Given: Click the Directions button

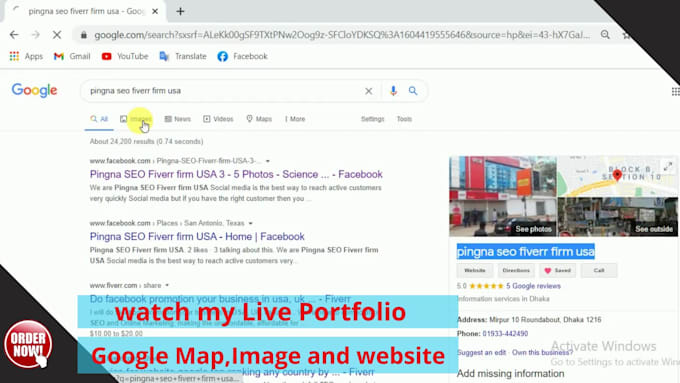Looking at the screenshot, I should click(x=516, y=270).
